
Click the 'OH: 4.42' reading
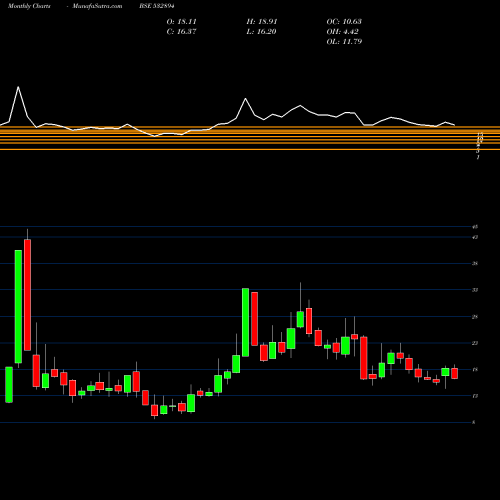[342, 32]
